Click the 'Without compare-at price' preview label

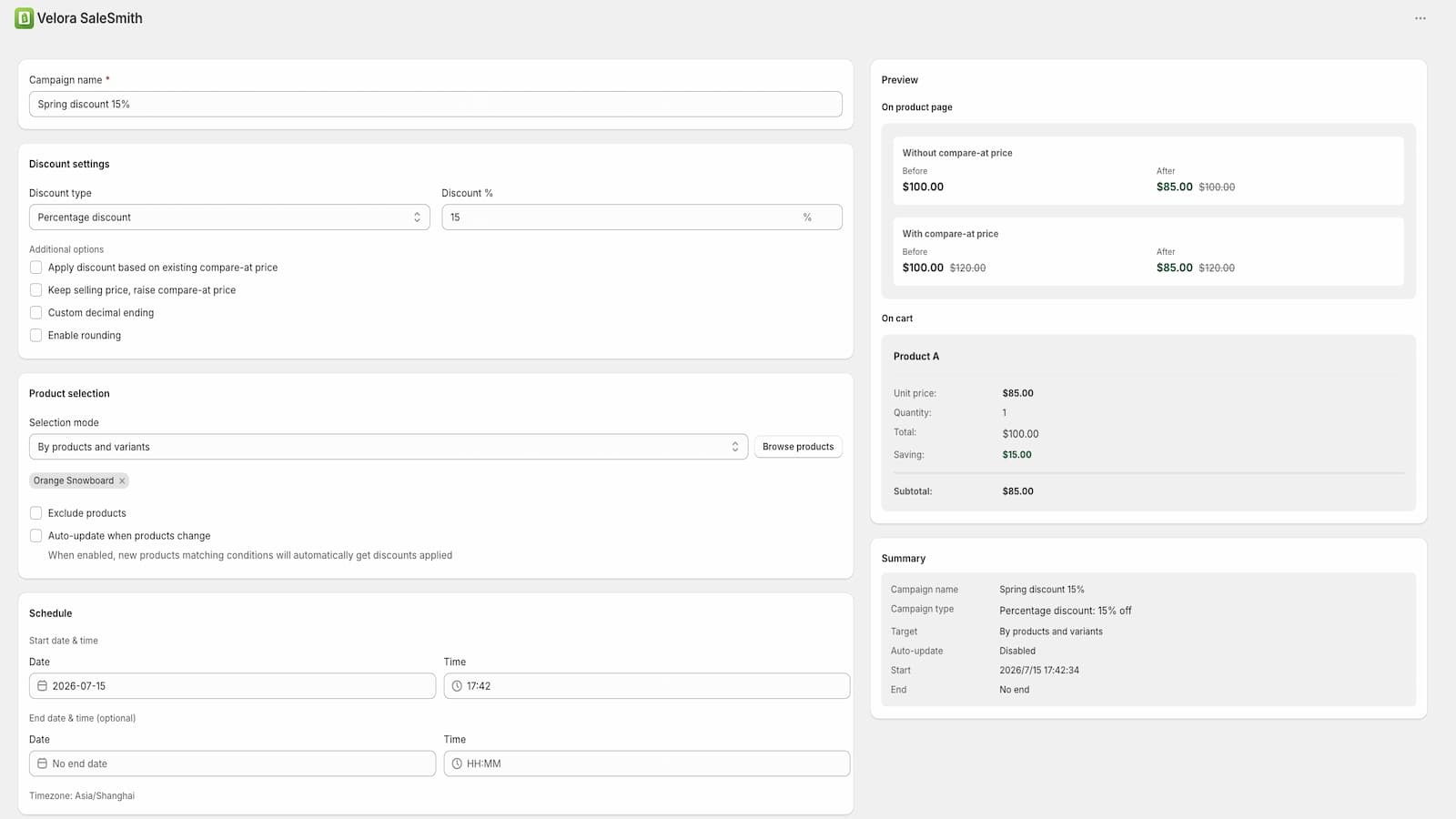(x=957, y=153)
